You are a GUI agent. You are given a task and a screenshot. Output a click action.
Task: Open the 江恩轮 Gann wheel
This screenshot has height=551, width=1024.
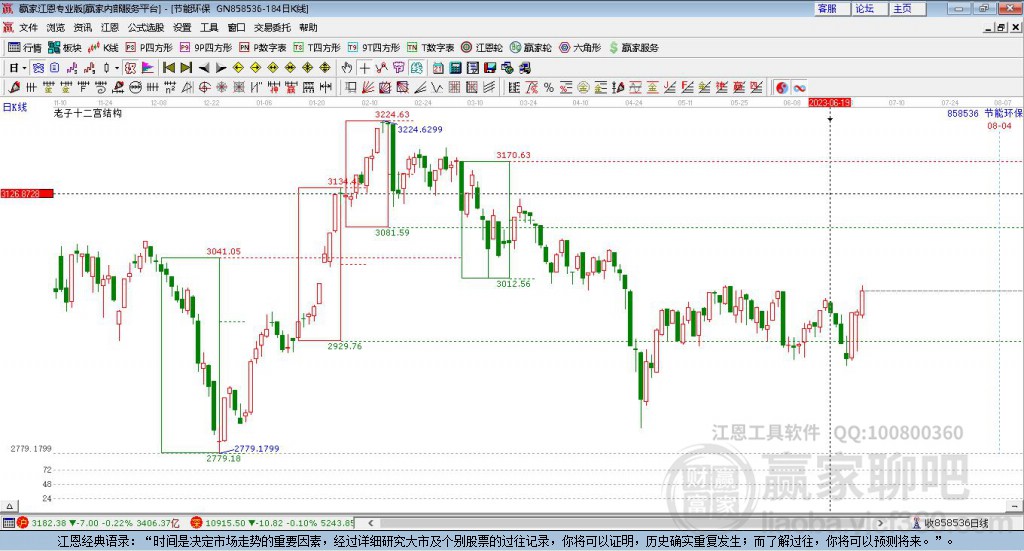pyautogui.click(x=482, y=48)
